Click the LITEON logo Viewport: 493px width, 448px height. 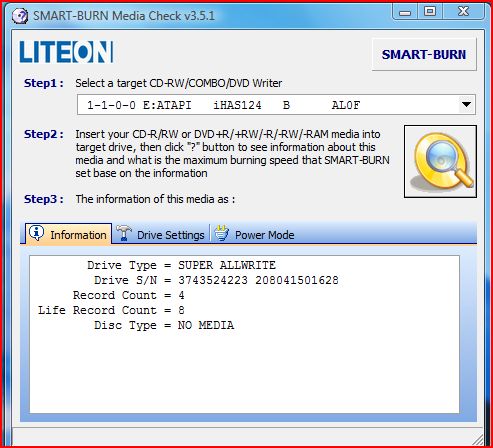(x=66, y=52)
